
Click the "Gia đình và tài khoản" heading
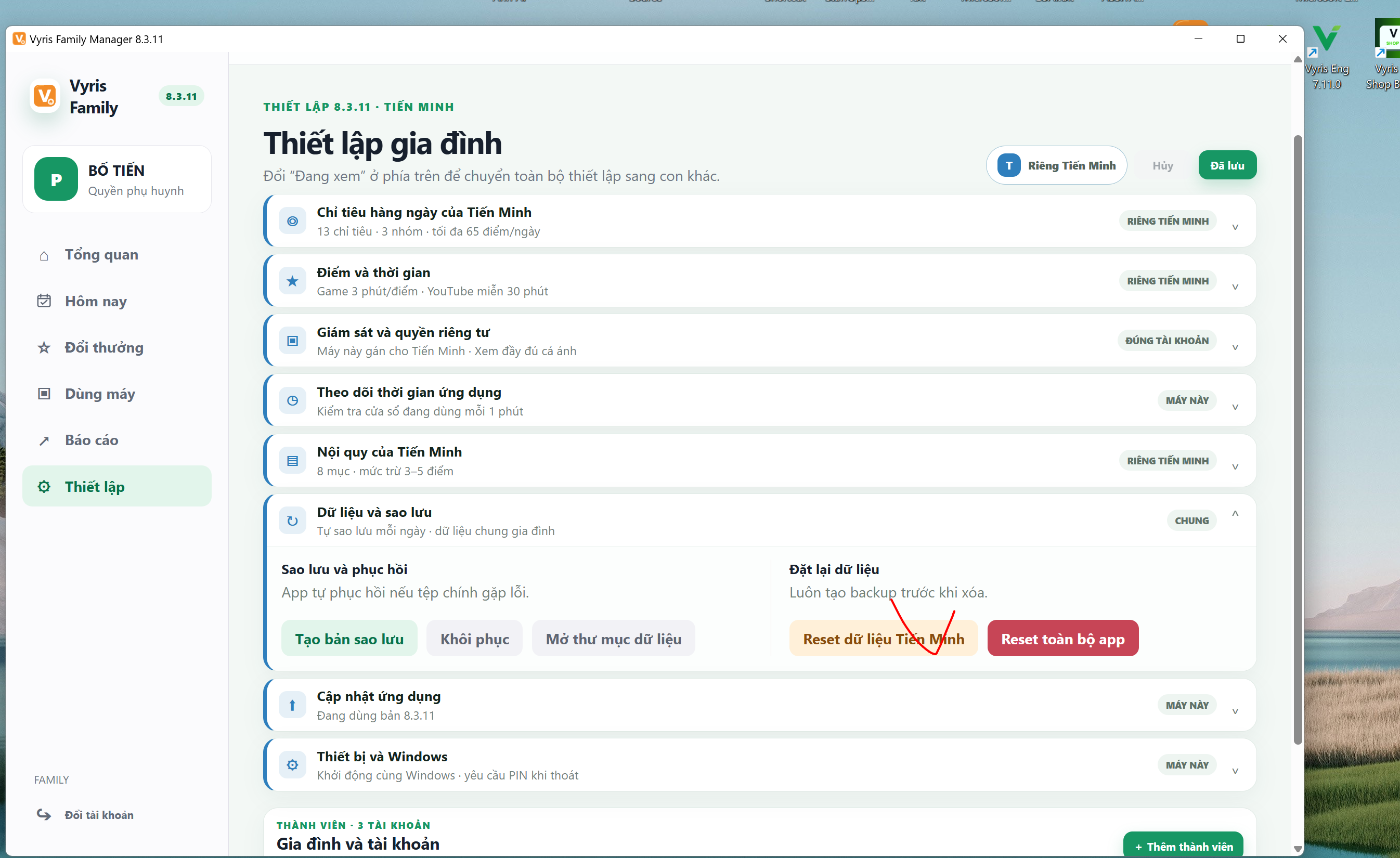[358, 844]
